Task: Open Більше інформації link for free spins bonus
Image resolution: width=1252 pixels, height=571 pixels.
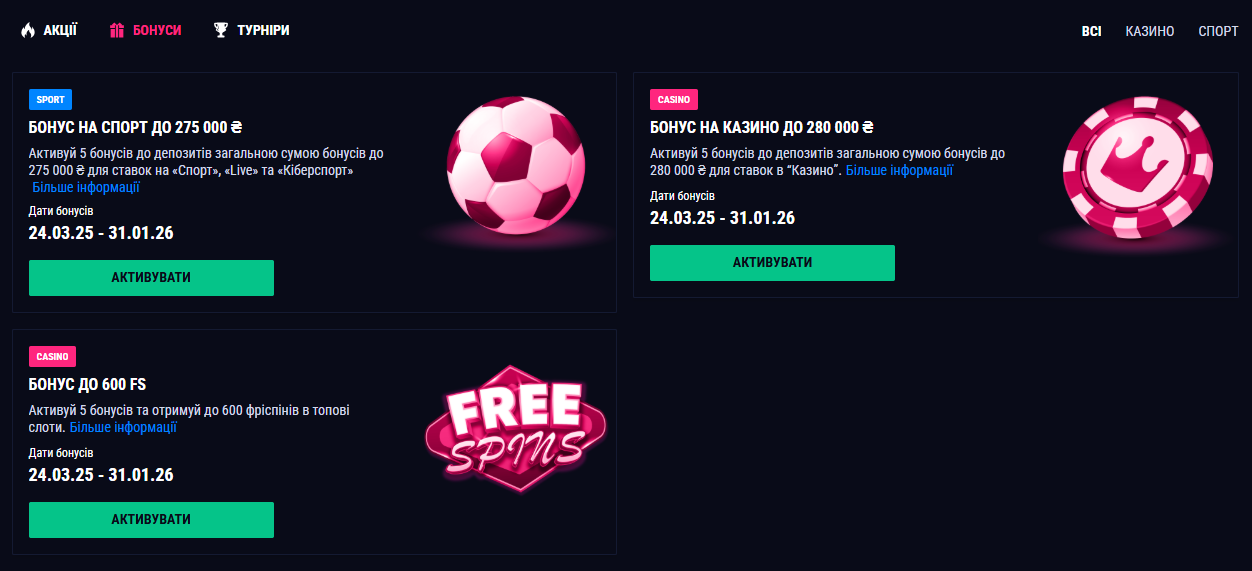Action: pos(123,427)
